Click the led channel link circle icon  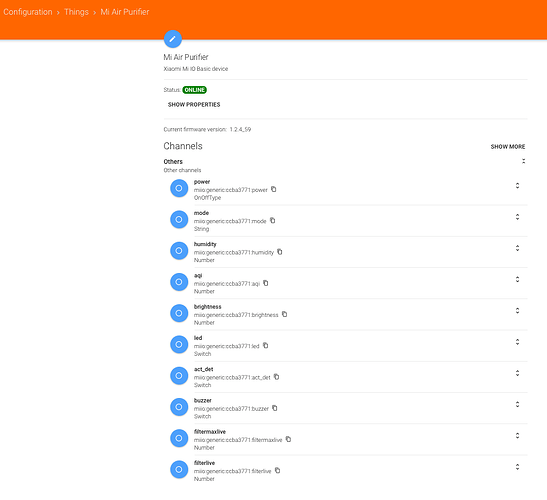(x=179, y=344)
